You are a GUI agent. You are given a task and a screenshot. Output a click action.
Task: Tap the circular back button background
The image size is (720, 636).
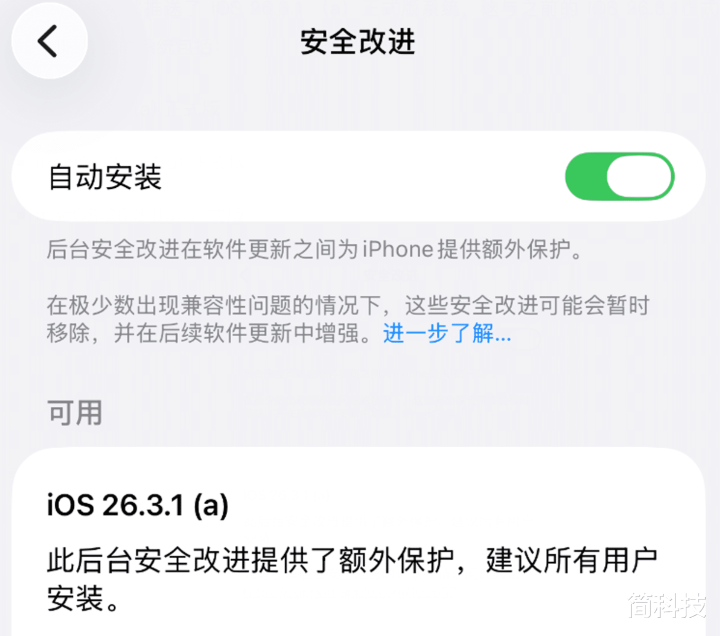point(50,41)
